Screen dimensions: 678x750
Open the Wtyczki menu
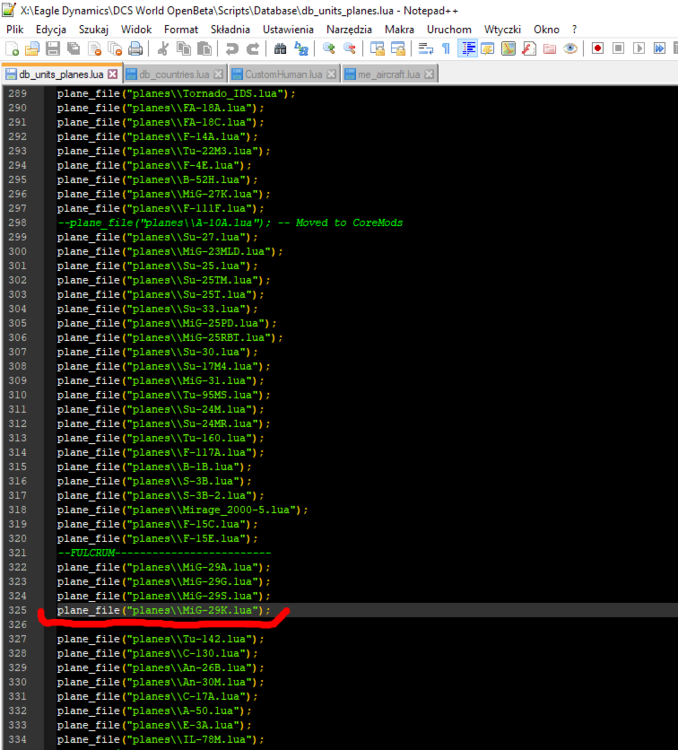[x=502, y=30]
